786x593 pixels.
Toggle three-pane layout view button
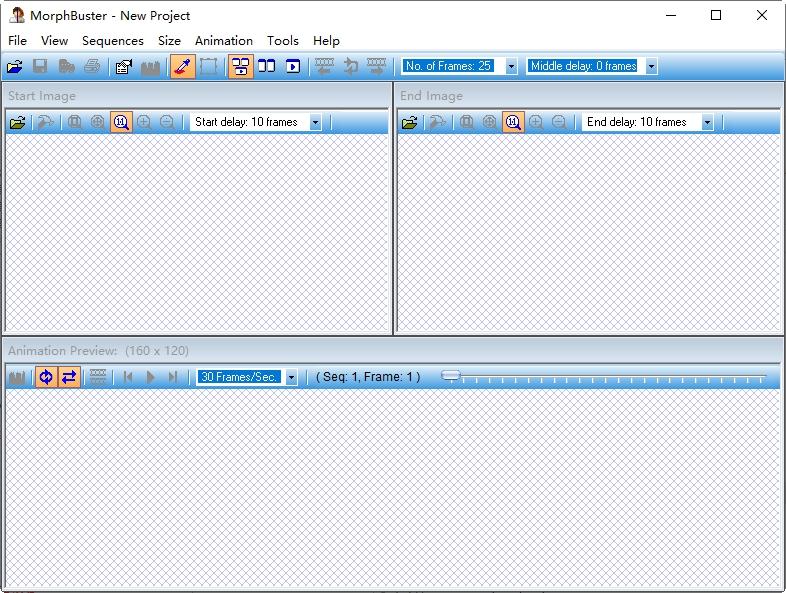[241, 66]
